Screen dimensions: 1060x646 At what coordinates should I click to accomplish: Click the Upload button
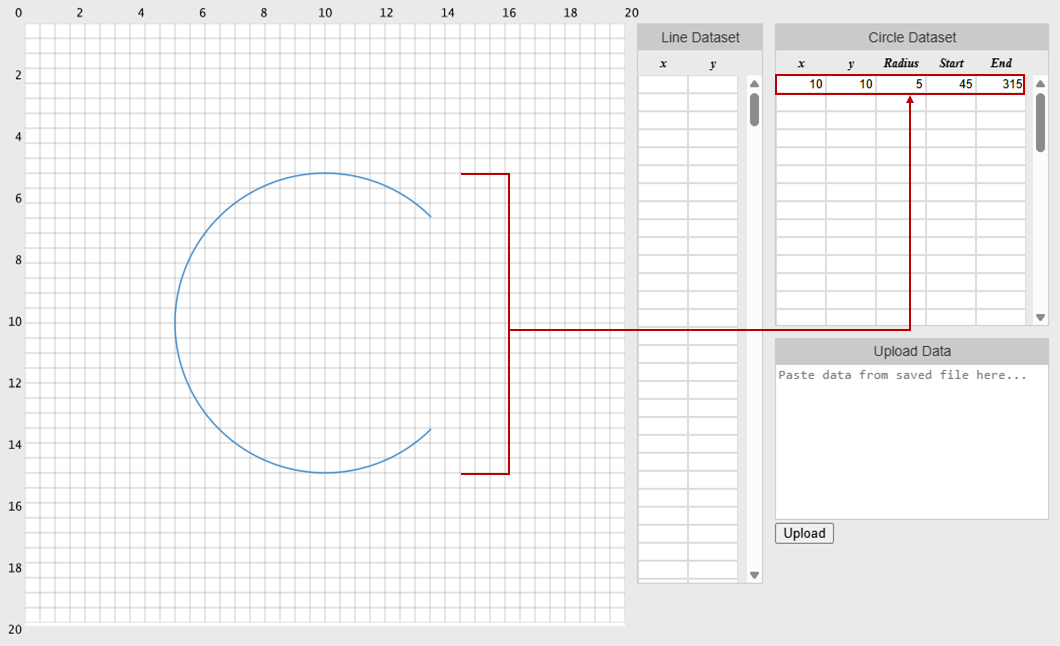(x=804, y=533)
